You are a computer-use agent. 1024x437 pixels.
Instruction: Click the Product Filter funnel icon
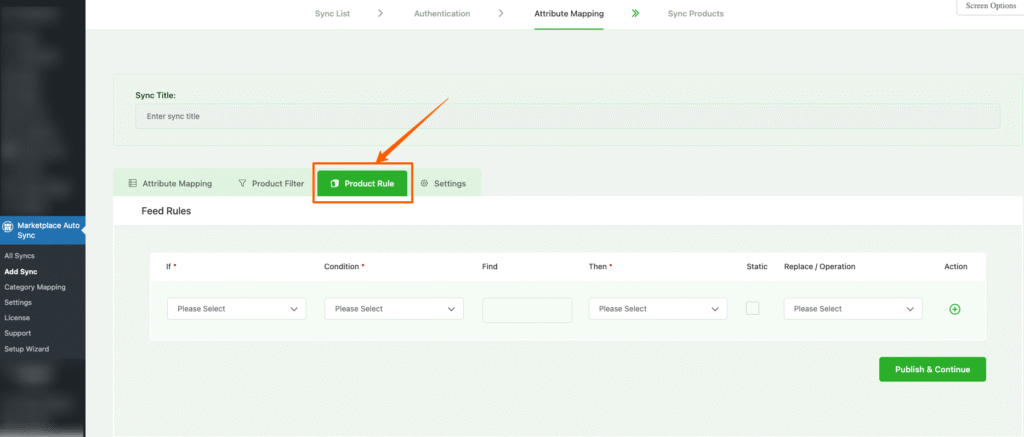click(x=242, y=184)
